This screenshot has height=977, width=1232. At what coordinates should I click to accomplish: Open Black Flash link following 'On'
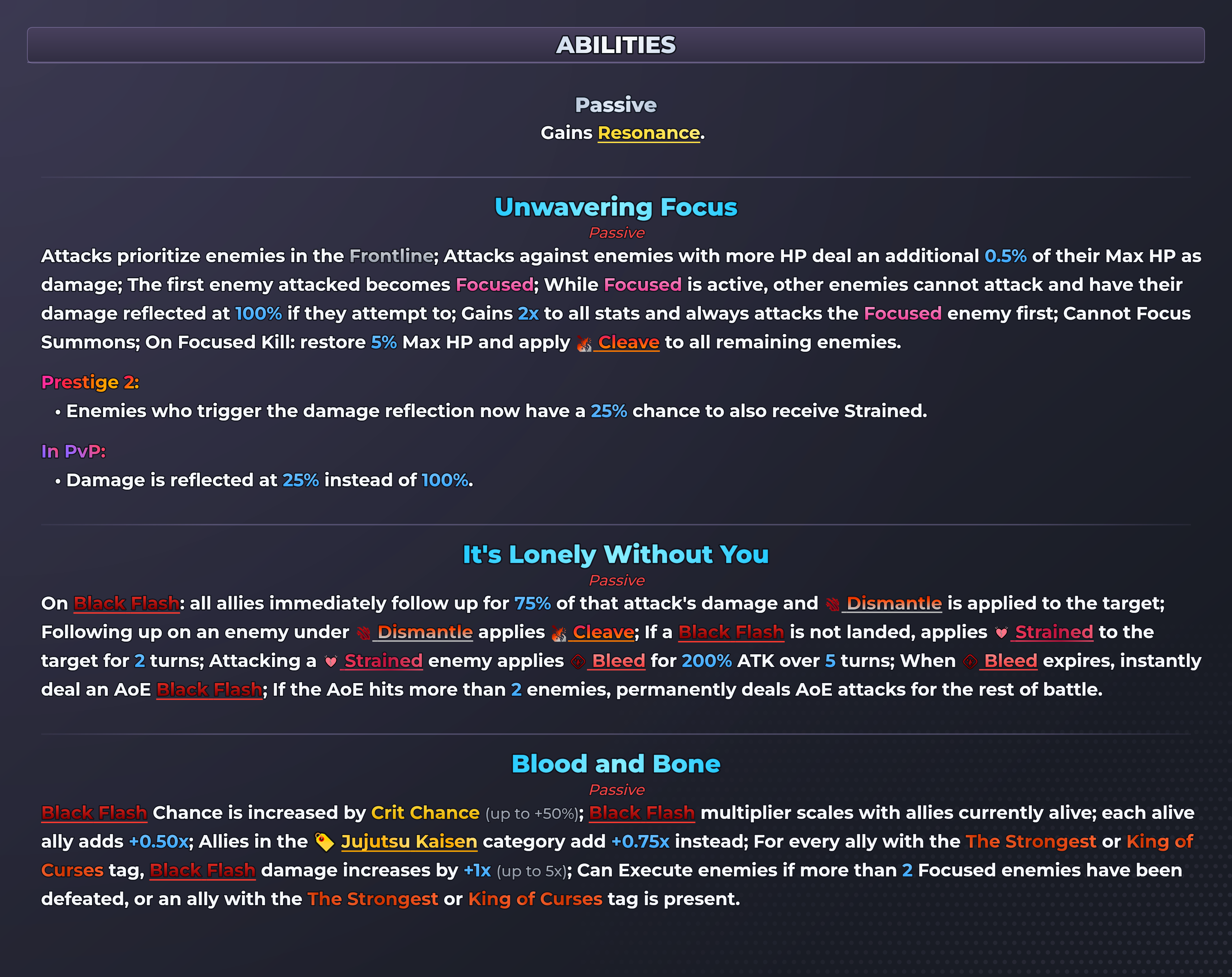click(x=126, y=603)
